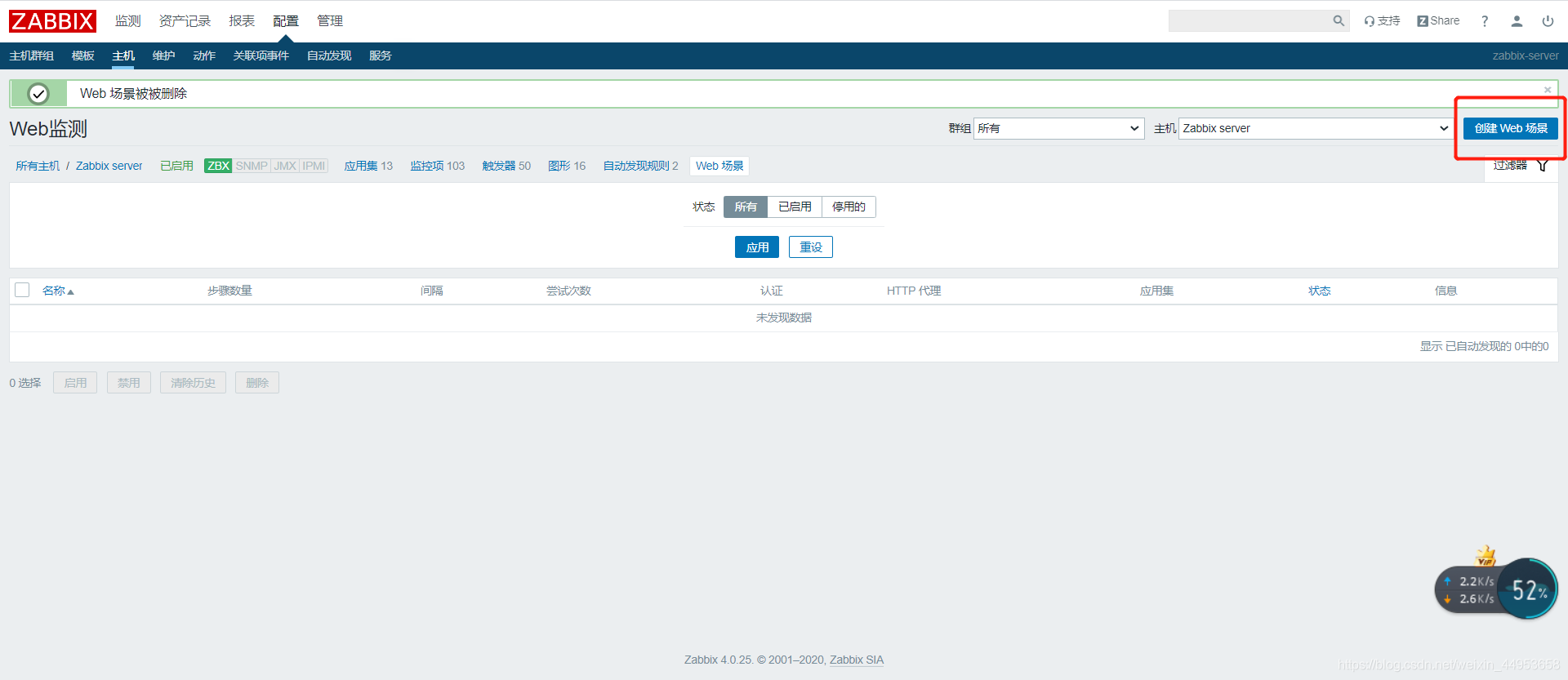Click the power sign-out icon
This screenshot has height=680, width=1568.
(x=1548, y=21)
